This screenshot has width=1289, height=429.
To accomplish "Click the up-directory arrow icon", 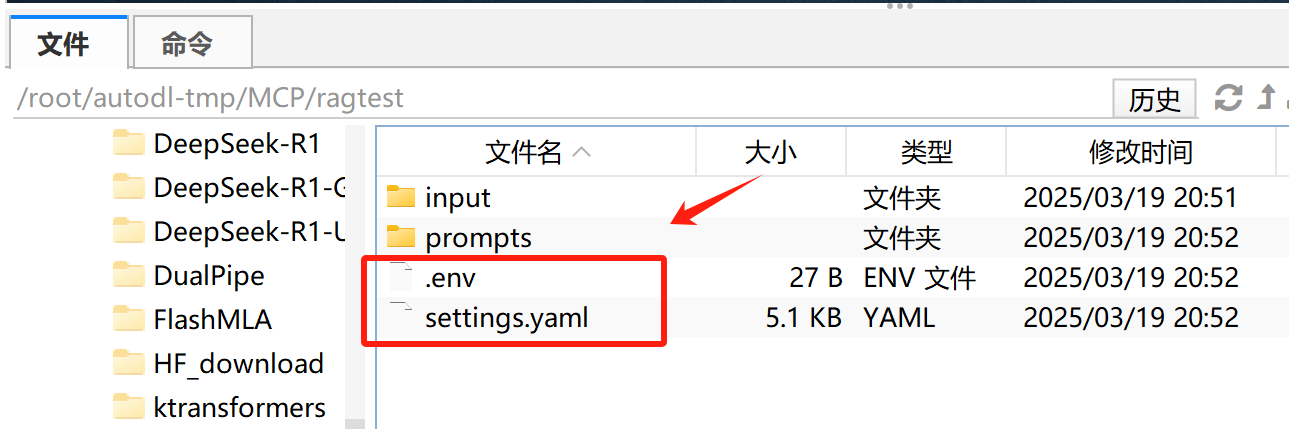I will [x=1267, y=98].
